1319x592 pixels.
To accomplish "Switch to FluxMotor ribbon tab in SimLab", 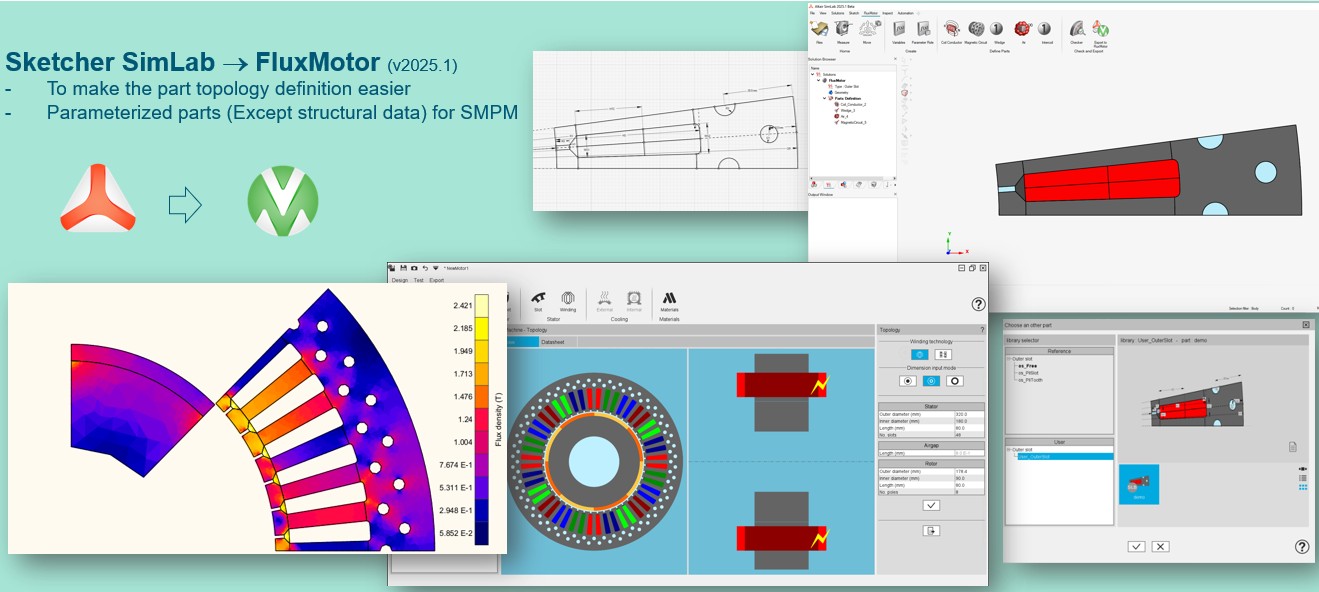I will click(871, 13).
